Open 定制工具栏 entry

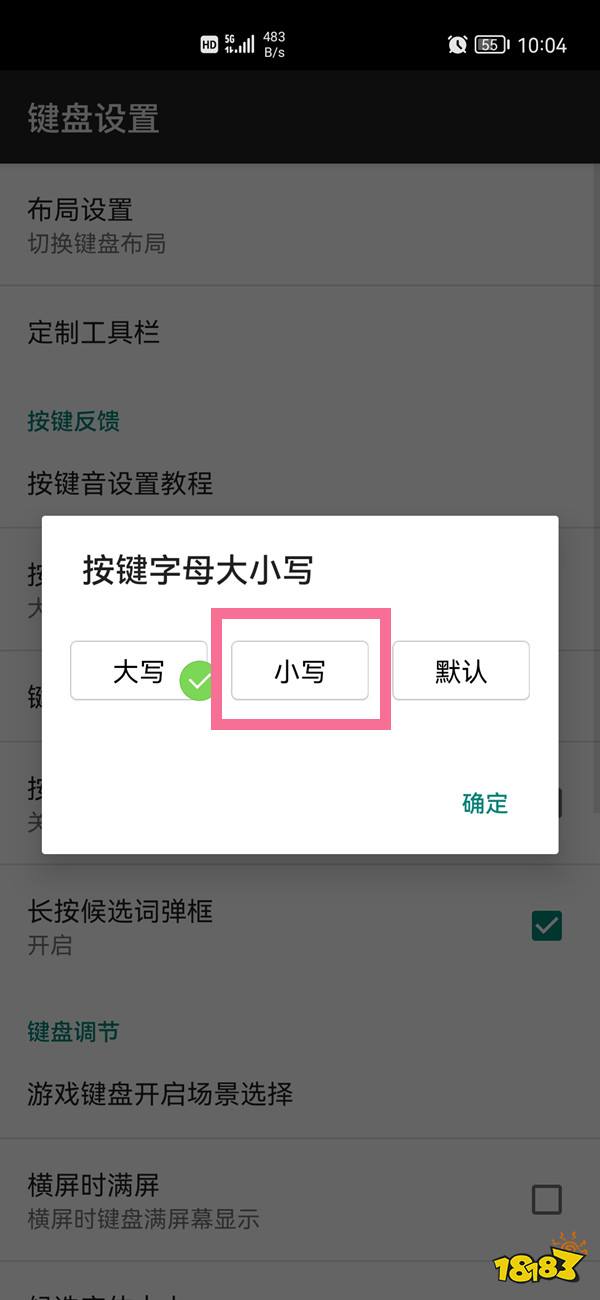[x=300, y=332]
